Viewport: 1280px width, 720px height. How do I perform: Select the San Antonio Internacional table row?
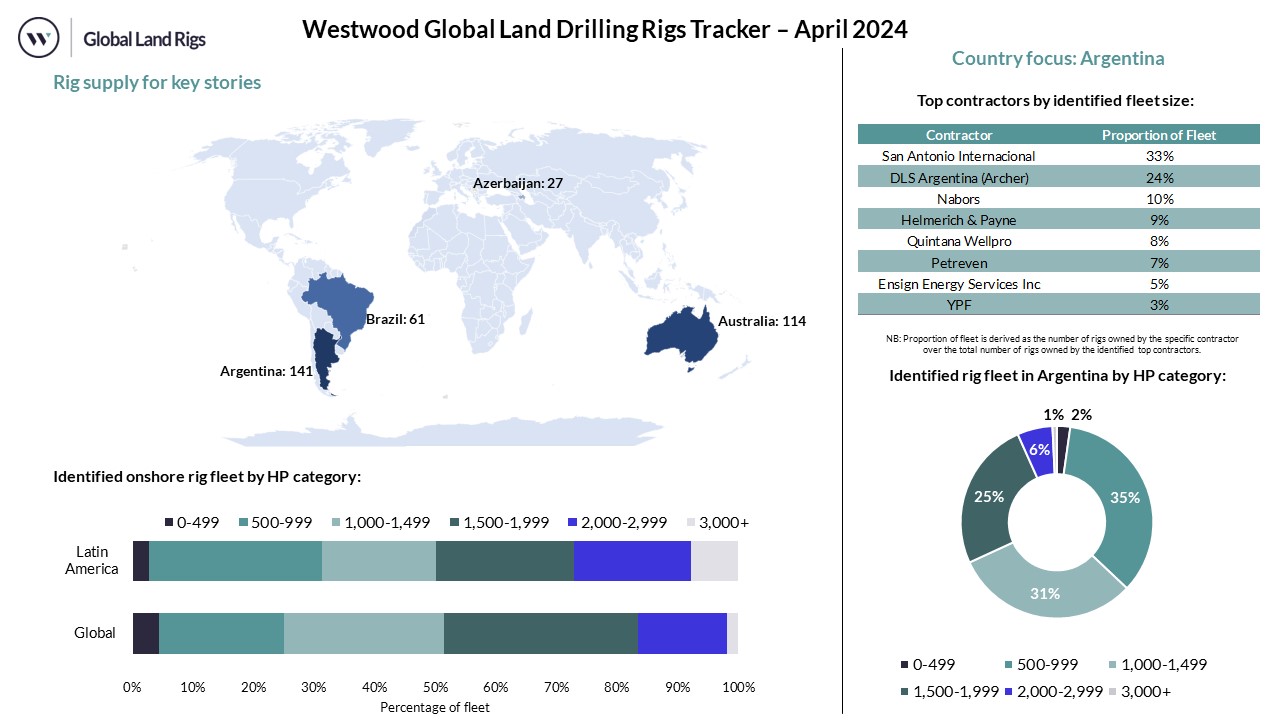point(1058,156)
